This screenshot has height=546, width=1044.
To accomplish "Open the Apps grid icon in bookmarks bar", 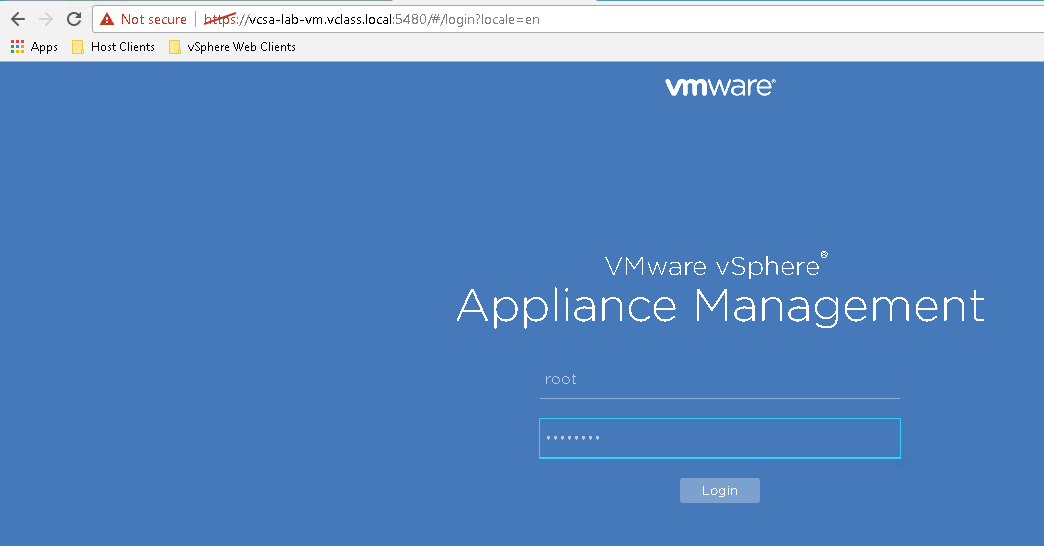I will (x=17, y=46).
